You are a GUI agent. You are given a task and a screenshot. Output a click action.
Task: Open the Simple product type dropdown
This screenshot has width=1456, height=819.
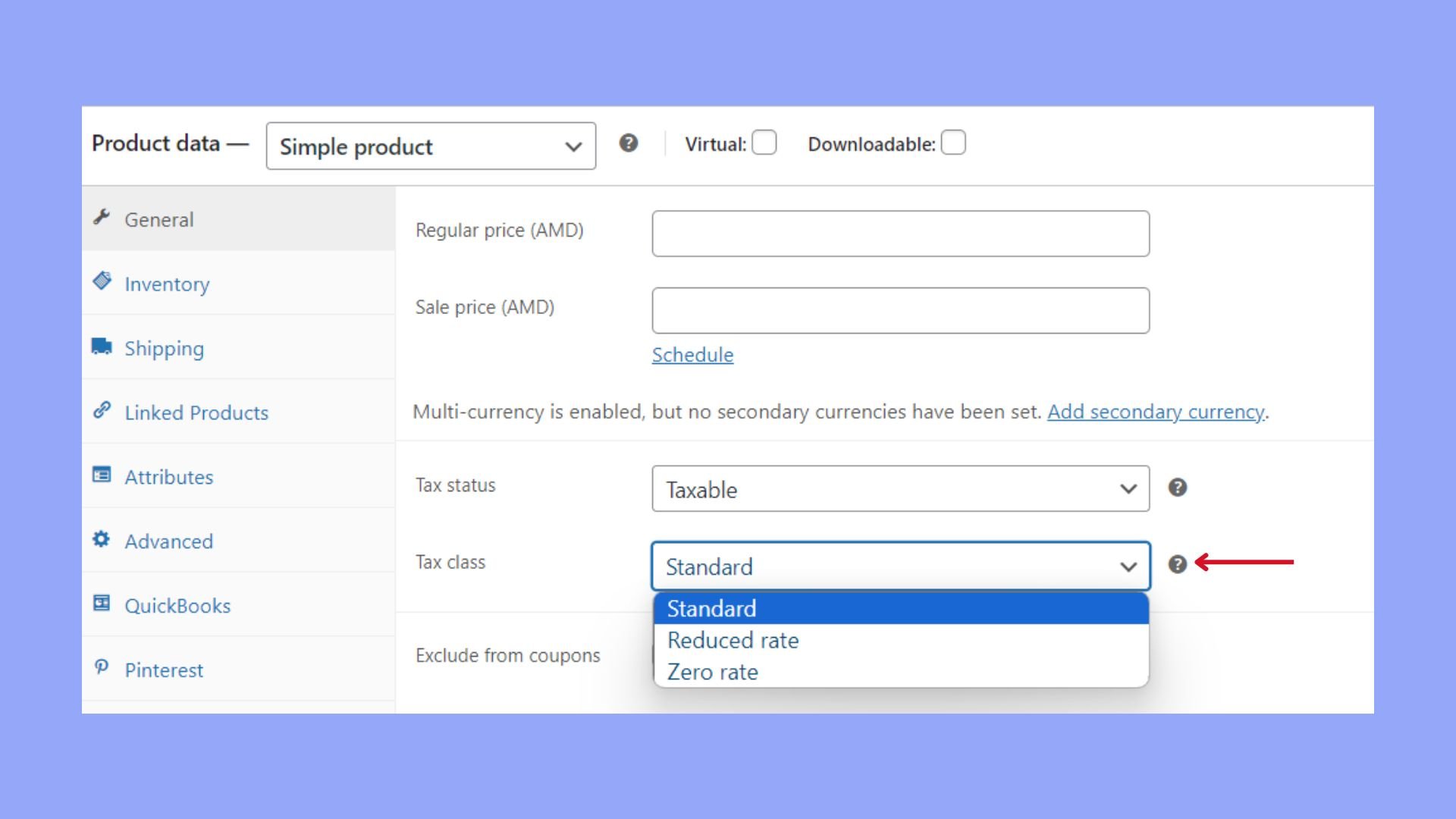pos(431,146)
